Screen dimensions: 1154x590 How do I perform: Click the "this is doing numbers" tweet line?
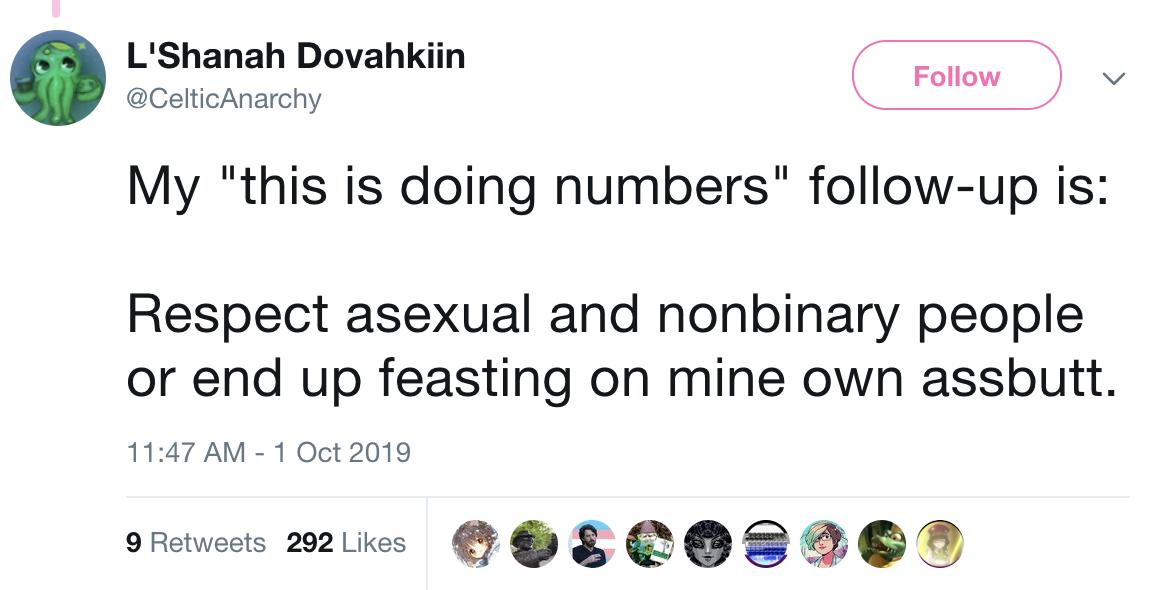tap(617, 187)
